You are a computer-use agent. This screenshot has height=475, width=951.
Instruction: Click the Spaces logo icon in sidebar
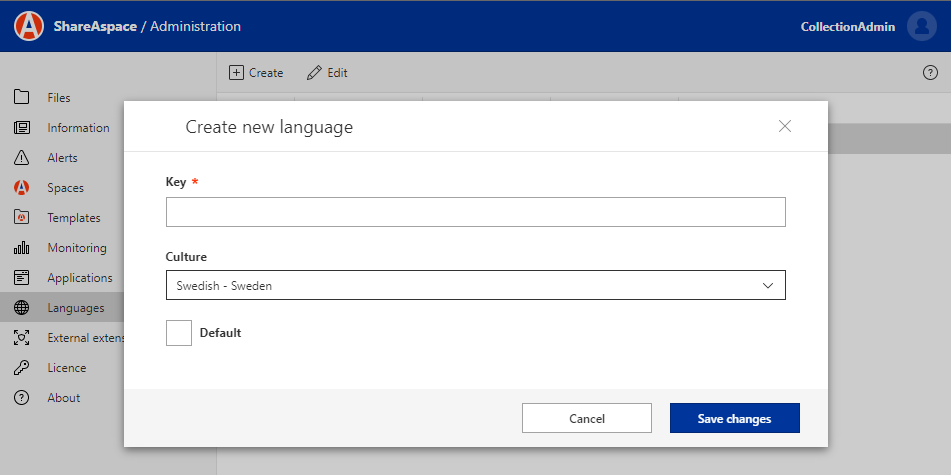tap(21, 187)
